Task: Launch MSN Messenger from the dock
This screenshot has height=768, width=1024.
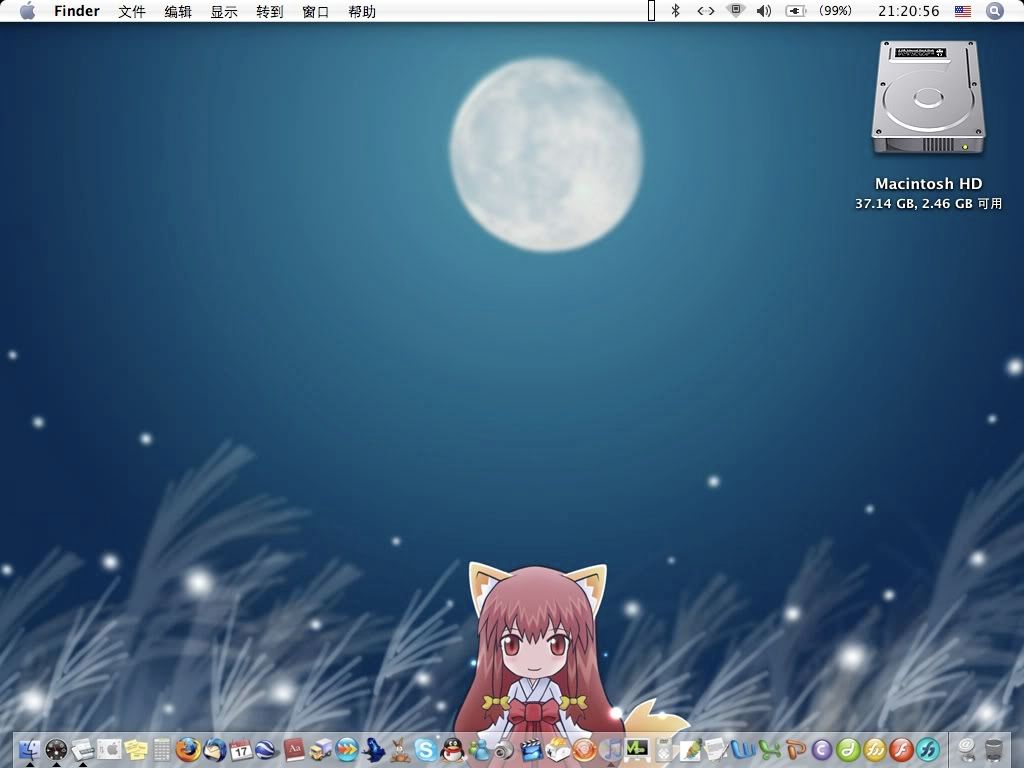Action: 478,749
